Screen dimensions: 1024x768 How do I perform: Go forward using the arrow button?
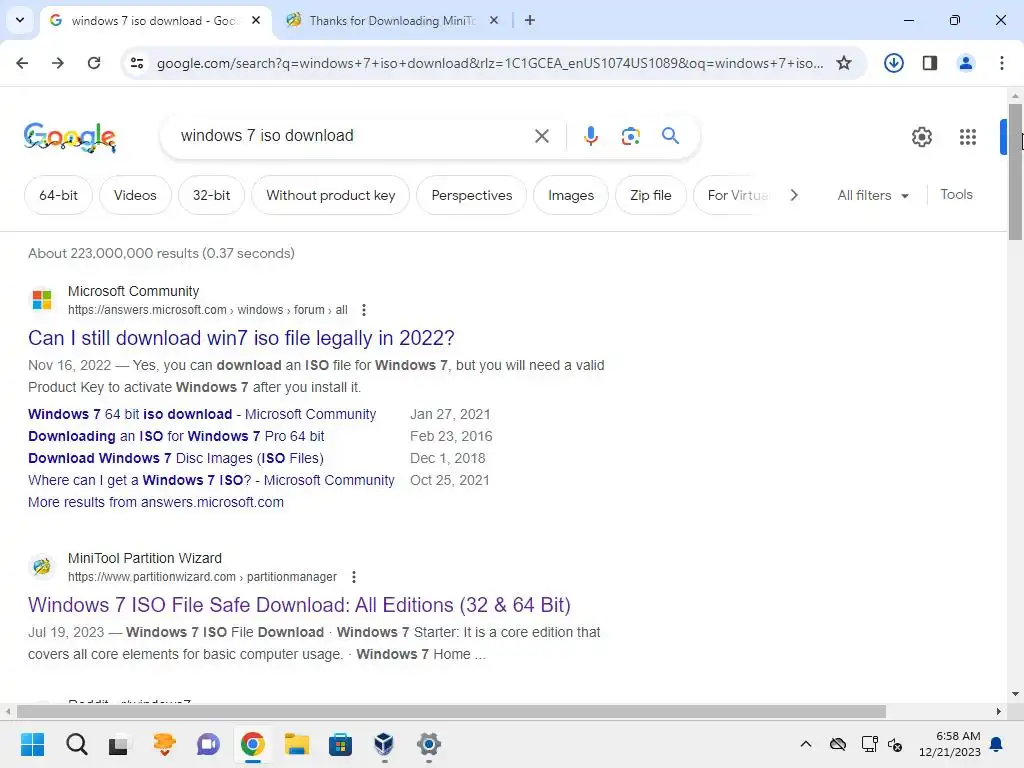[58, 63]
